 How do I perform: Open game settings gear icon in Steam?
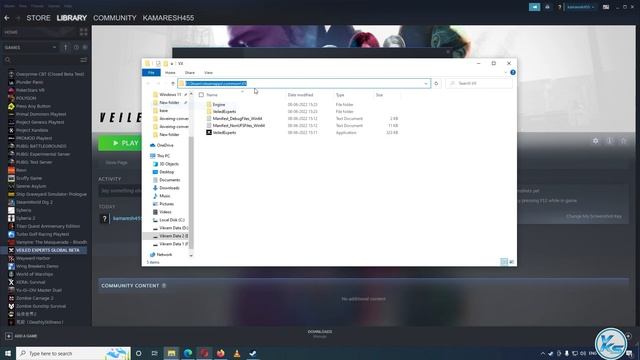pyautogui.click(x=596, y=141)
